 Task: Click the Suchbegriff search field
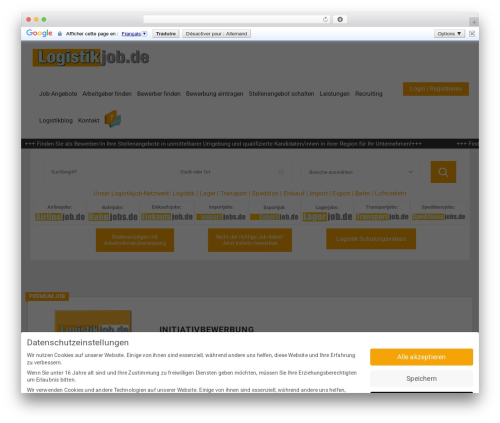tap(103, 172)
